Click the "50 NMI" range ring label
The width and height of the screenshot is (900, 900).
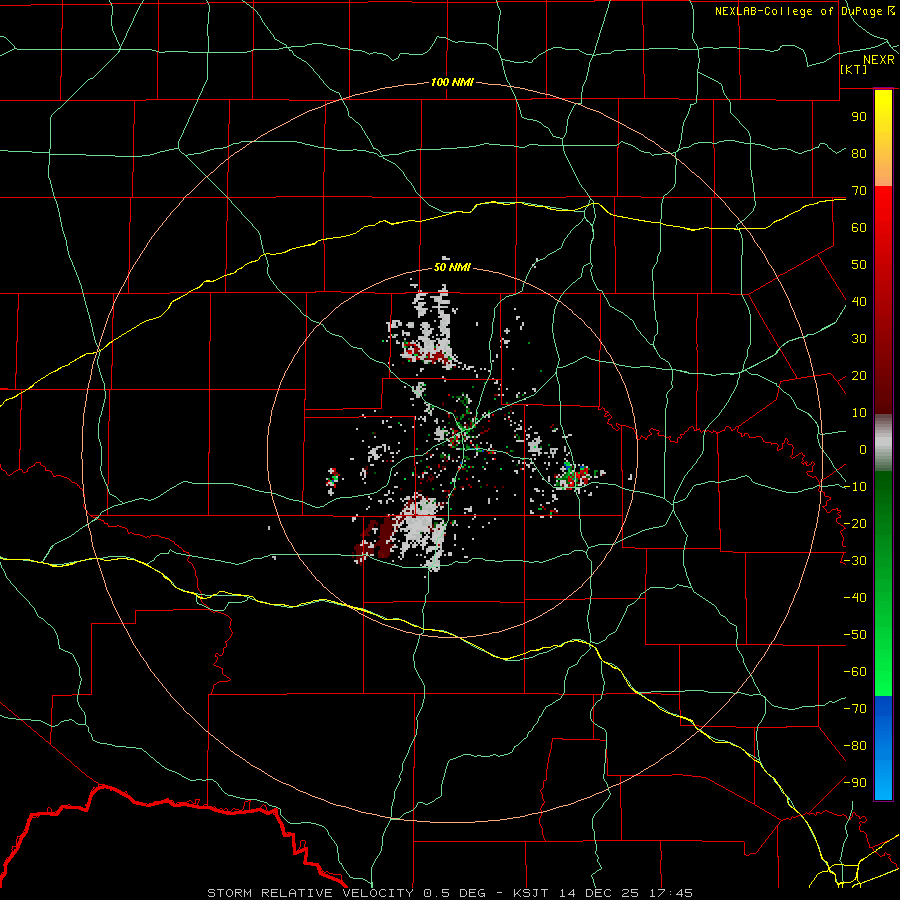[452, 267]
